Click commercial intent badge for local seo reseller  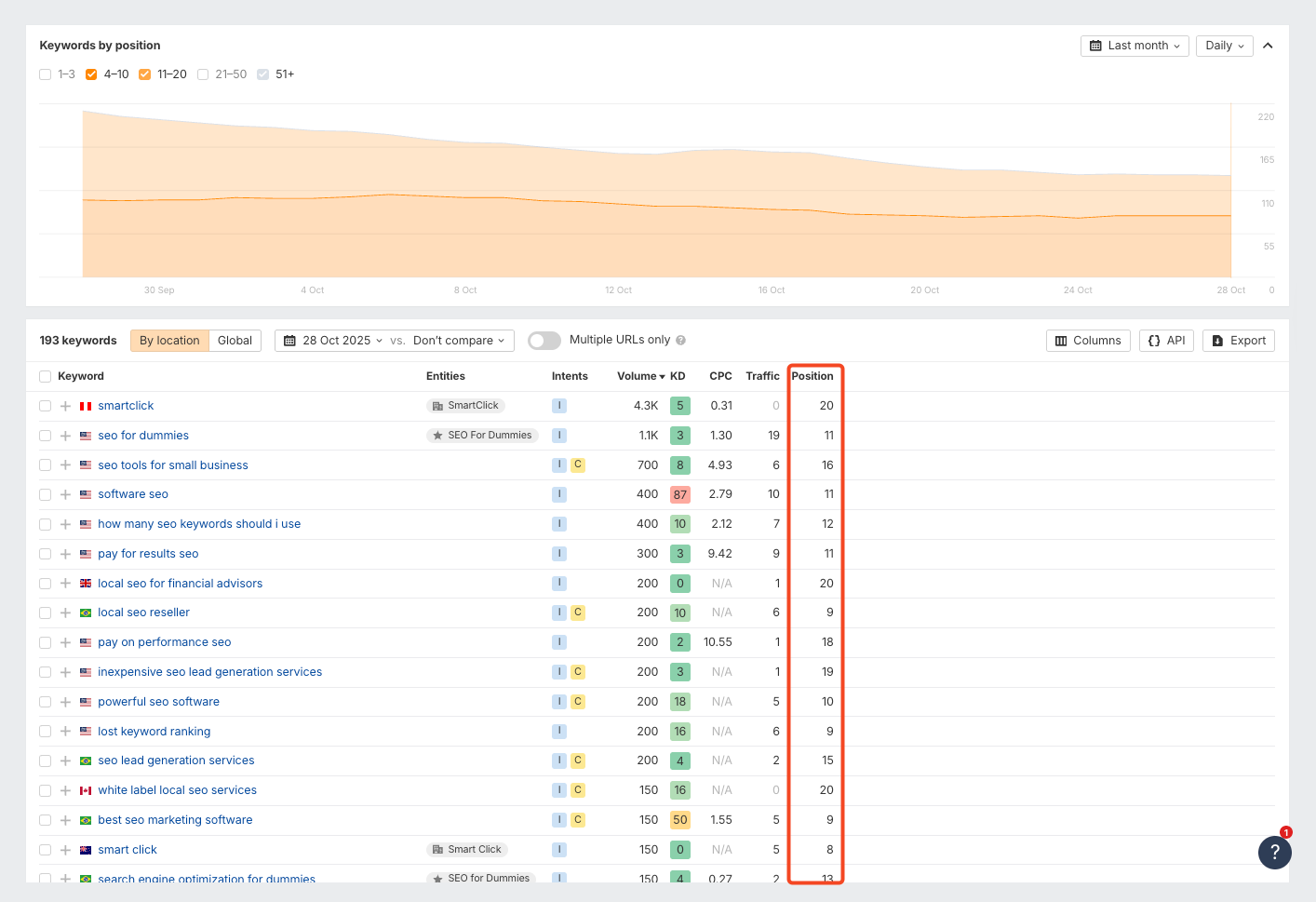(578, 613)
